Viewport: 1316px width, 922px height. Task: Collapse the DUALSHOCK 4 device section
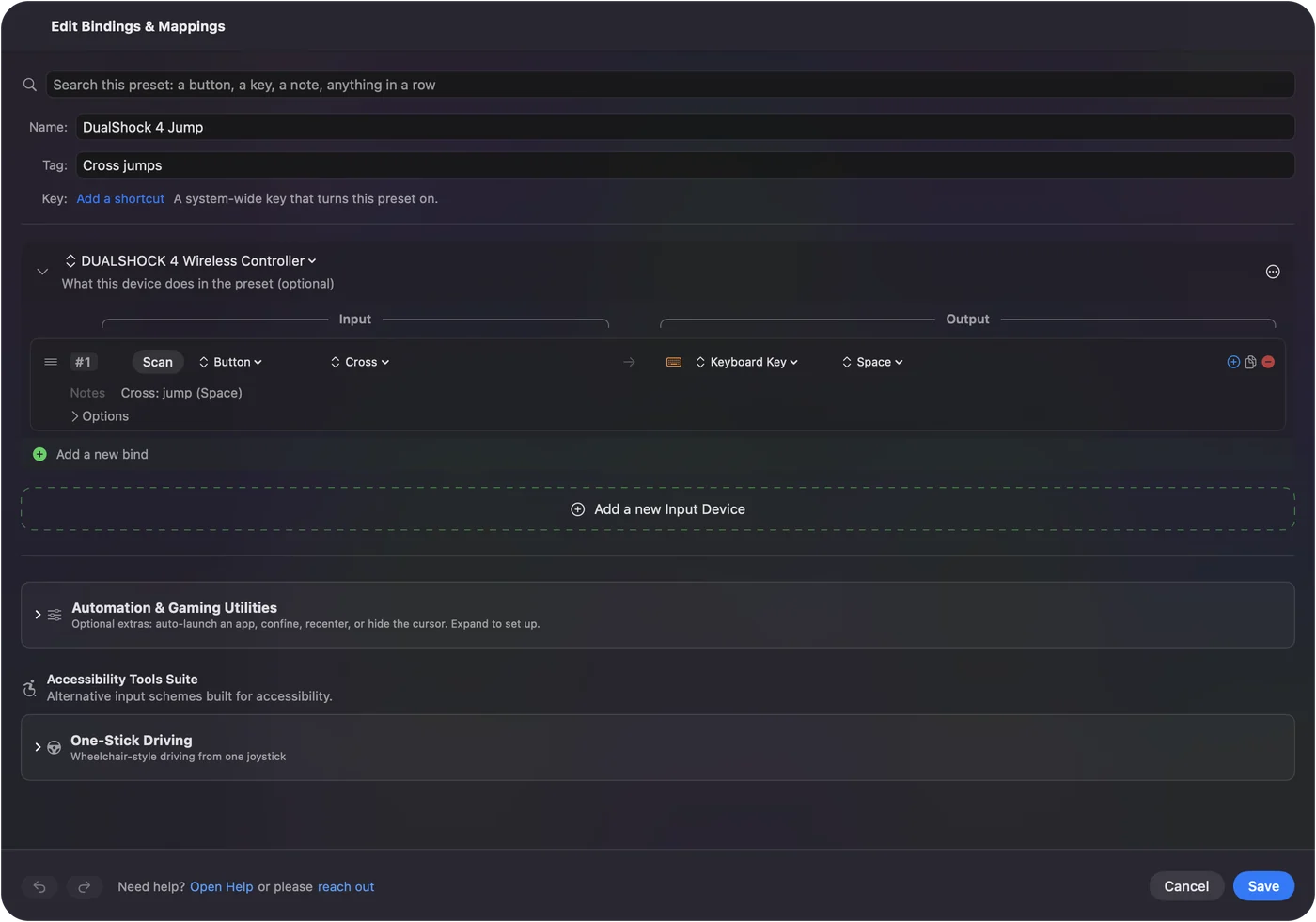pyautogui.click(x=42, y=272)
